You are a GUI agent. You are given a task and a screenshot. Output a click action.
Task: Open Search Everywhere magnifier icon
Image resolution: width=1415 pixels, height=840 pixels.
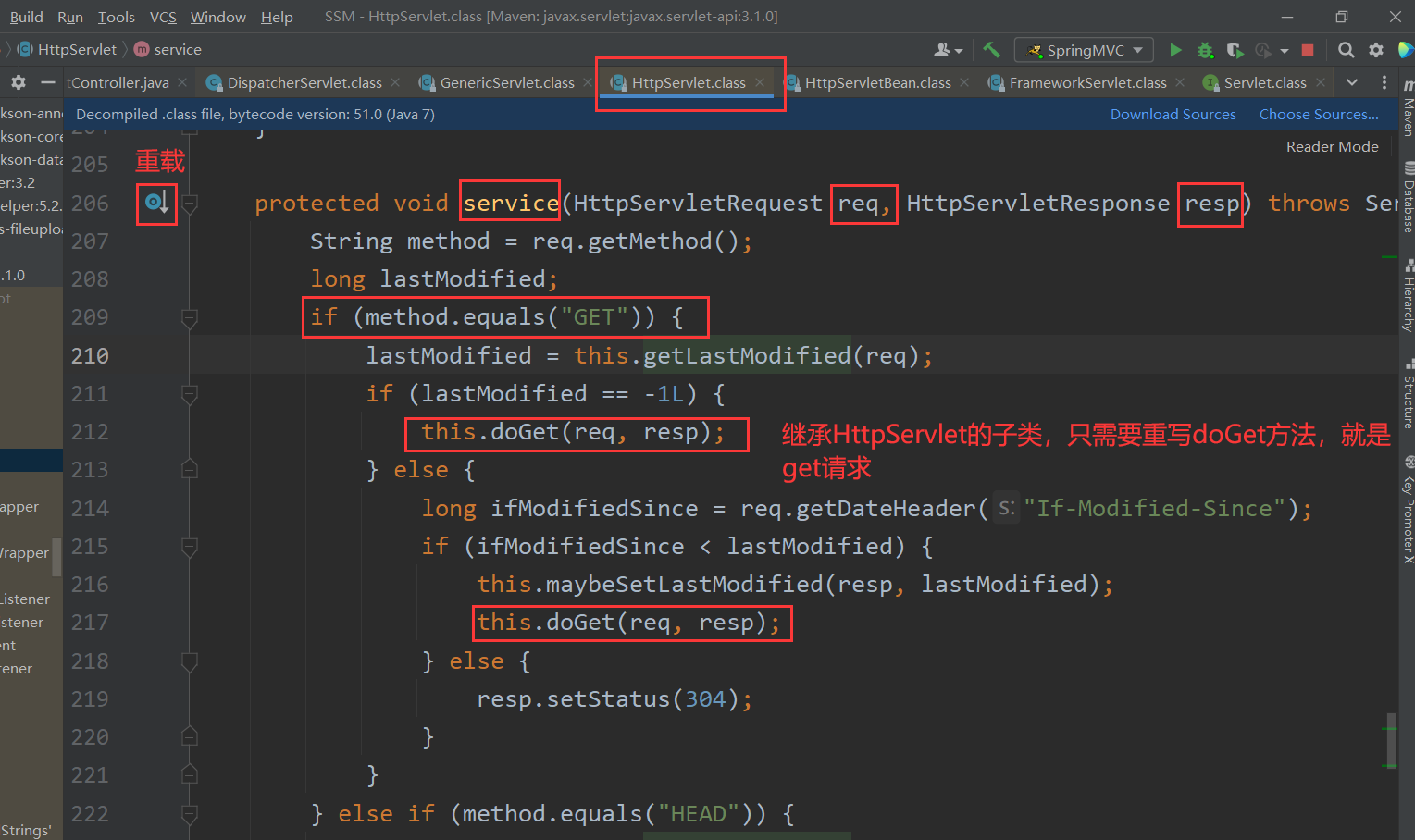[1347, 50]
